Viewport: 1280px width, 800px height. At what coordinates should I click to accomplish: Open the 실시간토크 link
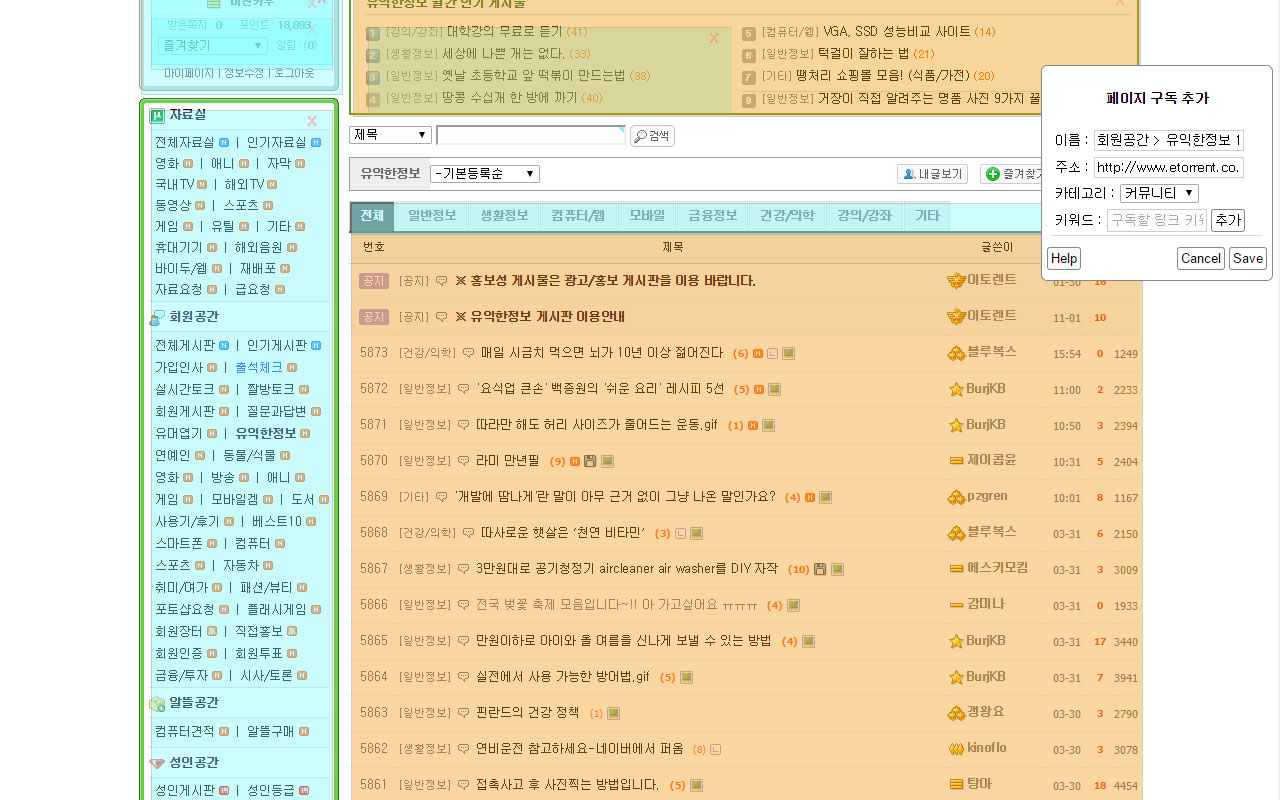184,389
